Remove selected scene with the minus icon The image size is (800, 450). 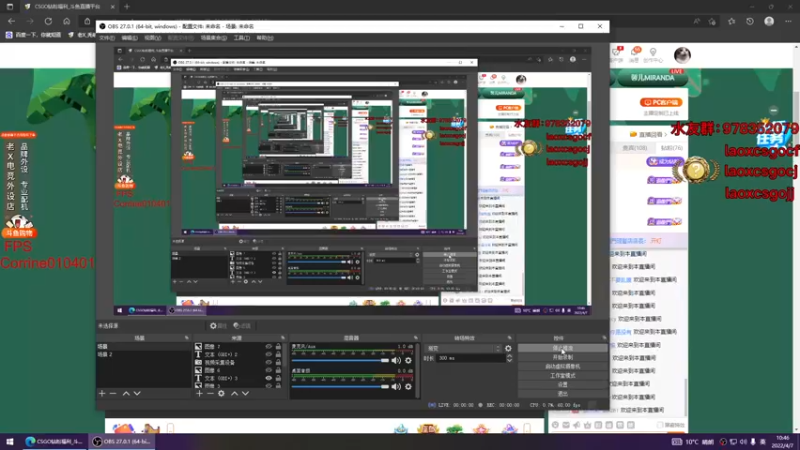pos(113,393)
